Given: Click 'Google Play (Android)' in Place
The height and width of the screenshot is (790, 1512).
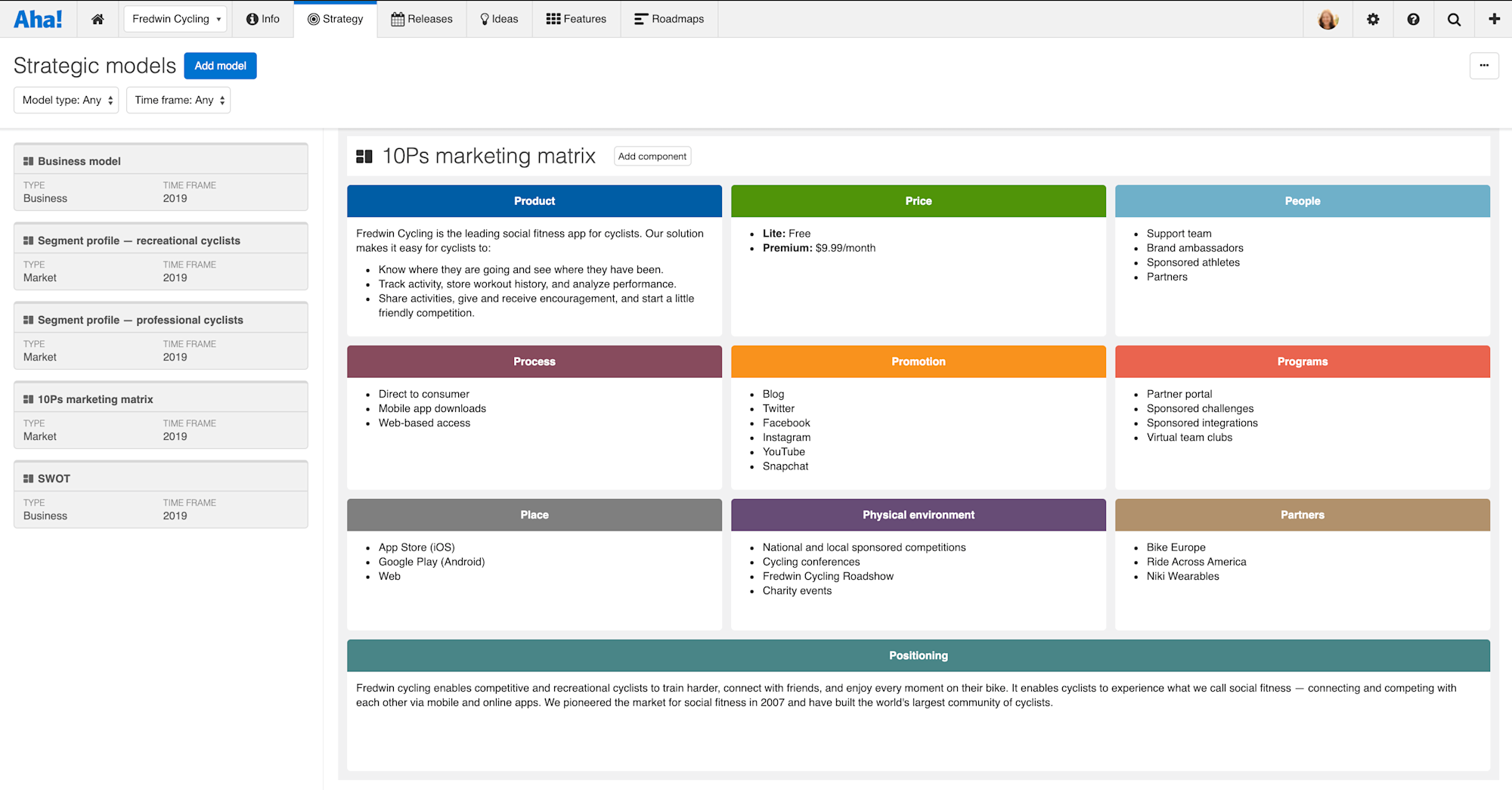Looking at the screenshot, I should 432,562.
